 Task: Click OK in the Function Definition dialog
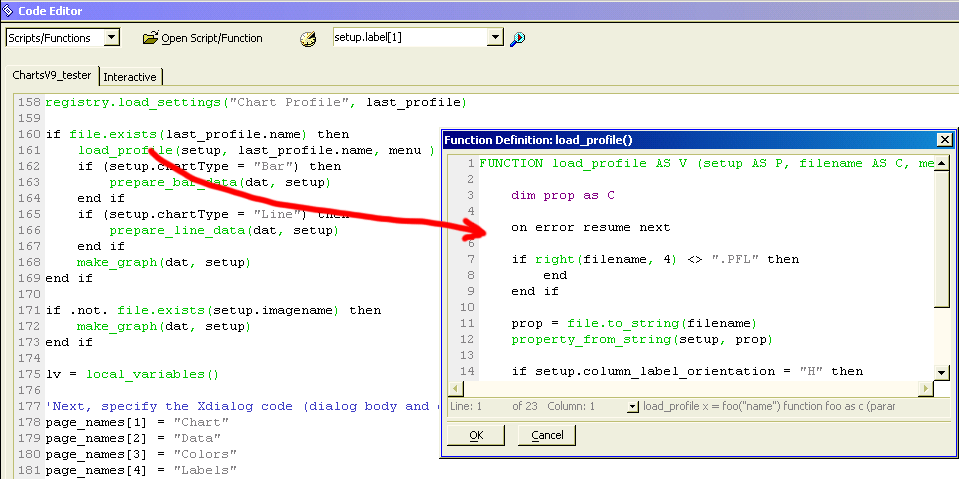click(476, 436)
